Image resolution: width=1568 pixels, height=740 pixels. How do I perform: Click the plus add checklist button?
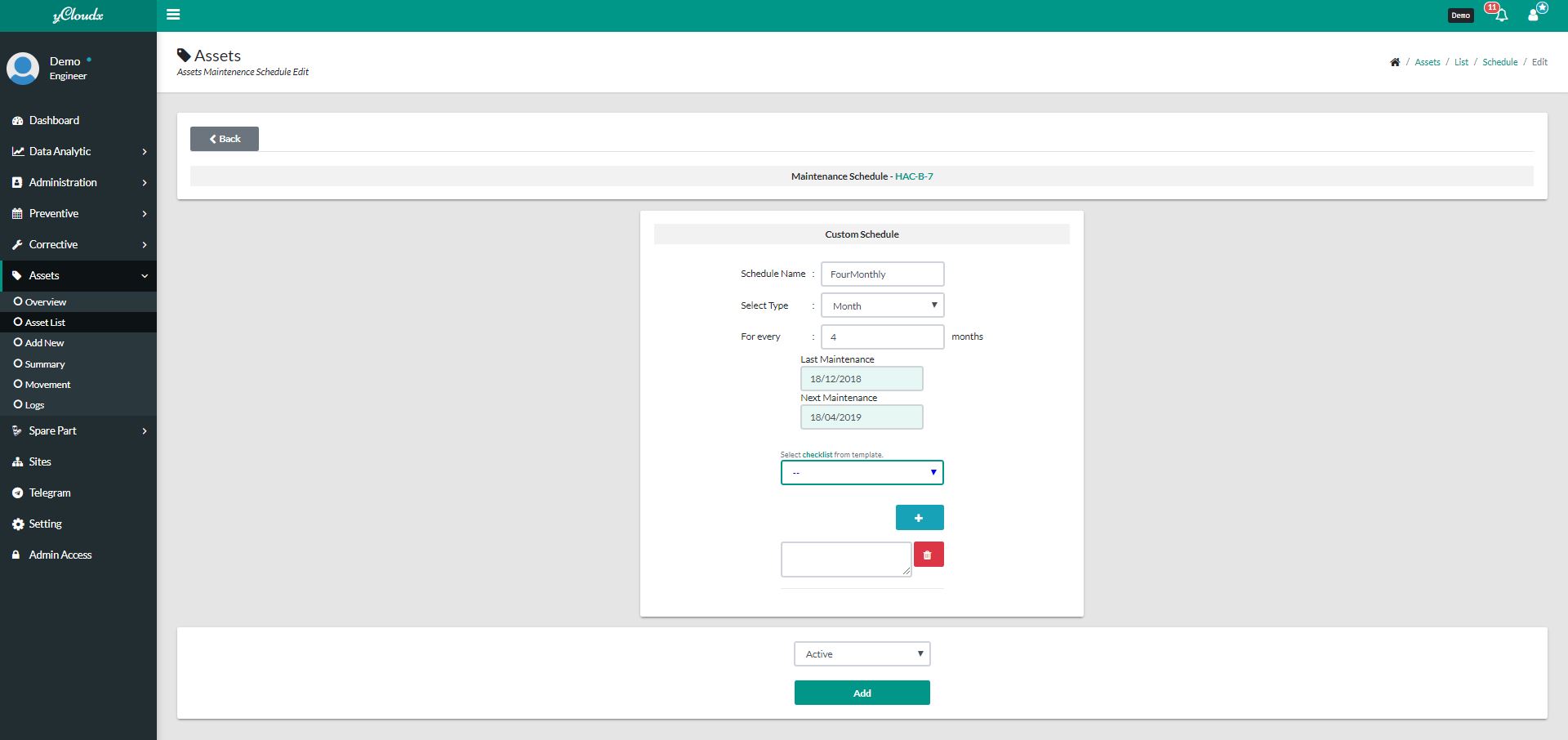click(x=919, y=518)
